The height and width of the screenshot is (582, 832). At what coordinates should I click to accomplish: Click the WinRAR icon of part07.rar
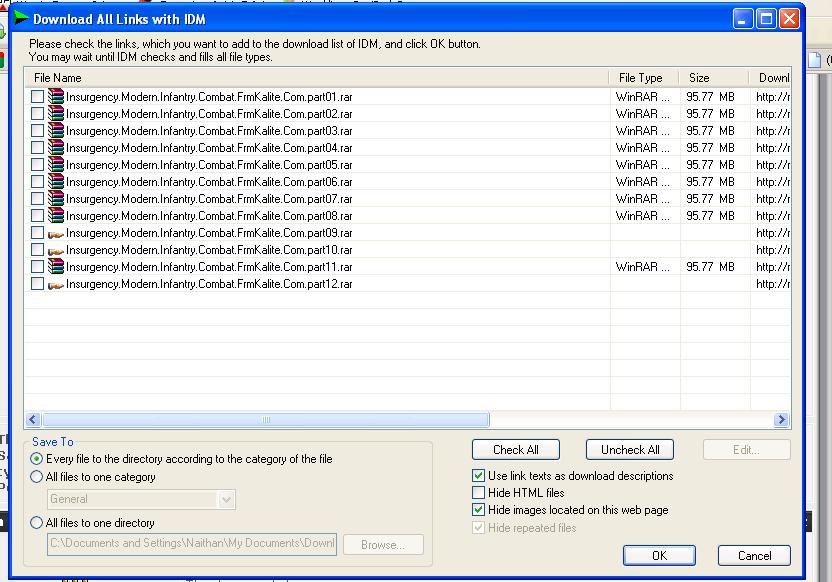(56, 198)
